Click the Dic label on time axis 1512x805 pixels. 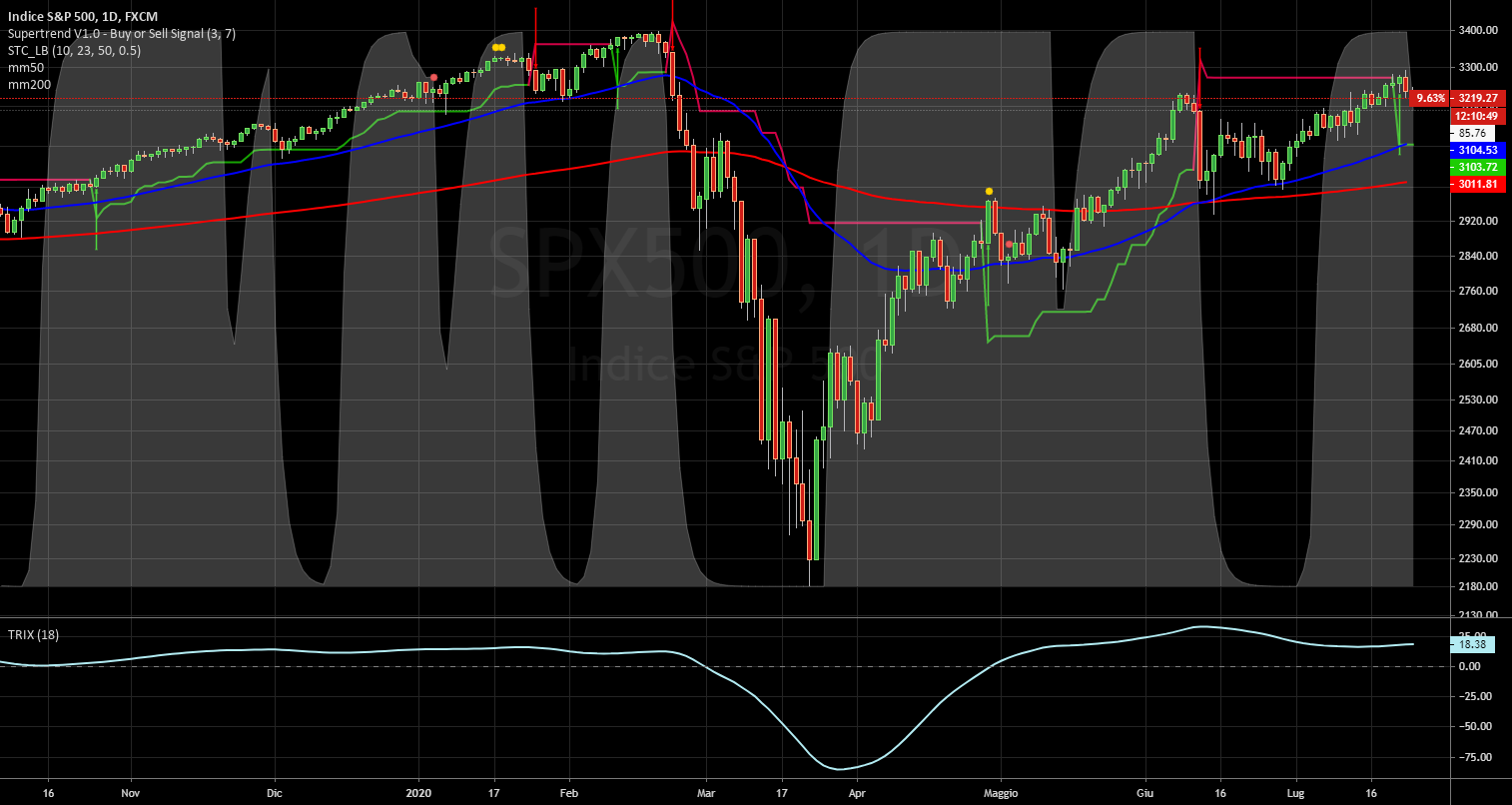(x=275, y=792)
